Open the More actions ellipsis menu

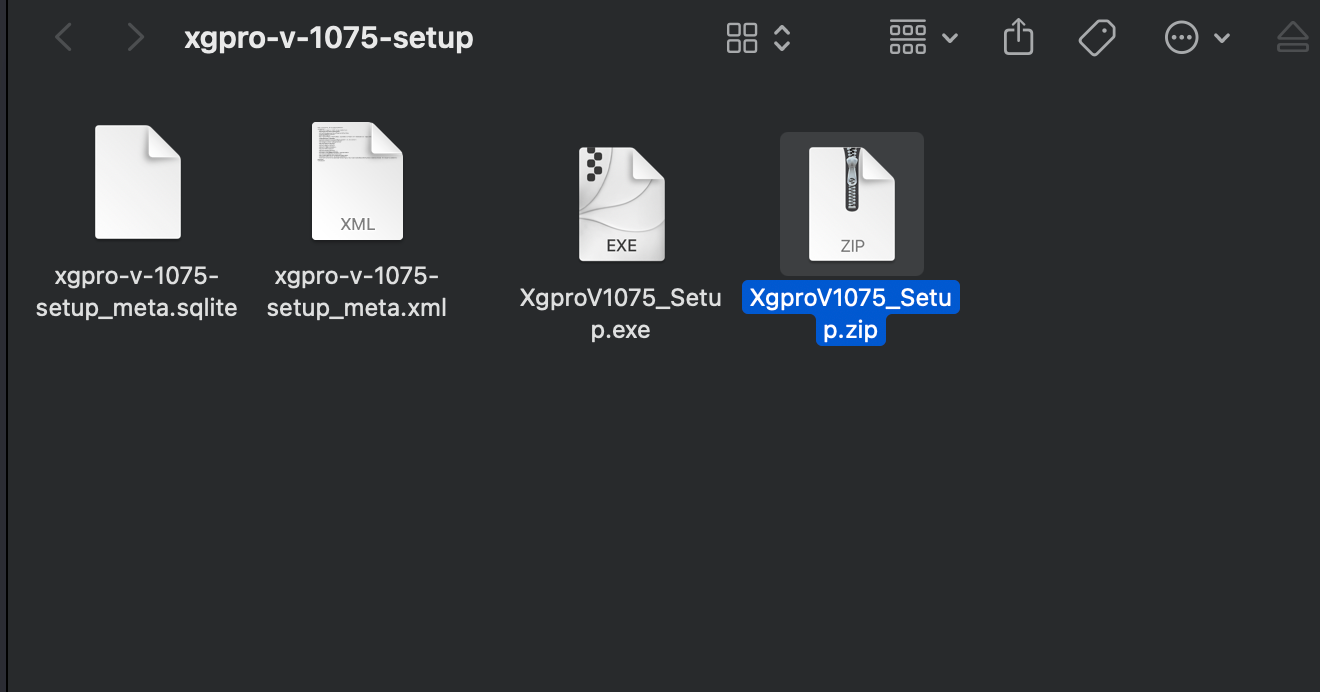[1181, 38]
